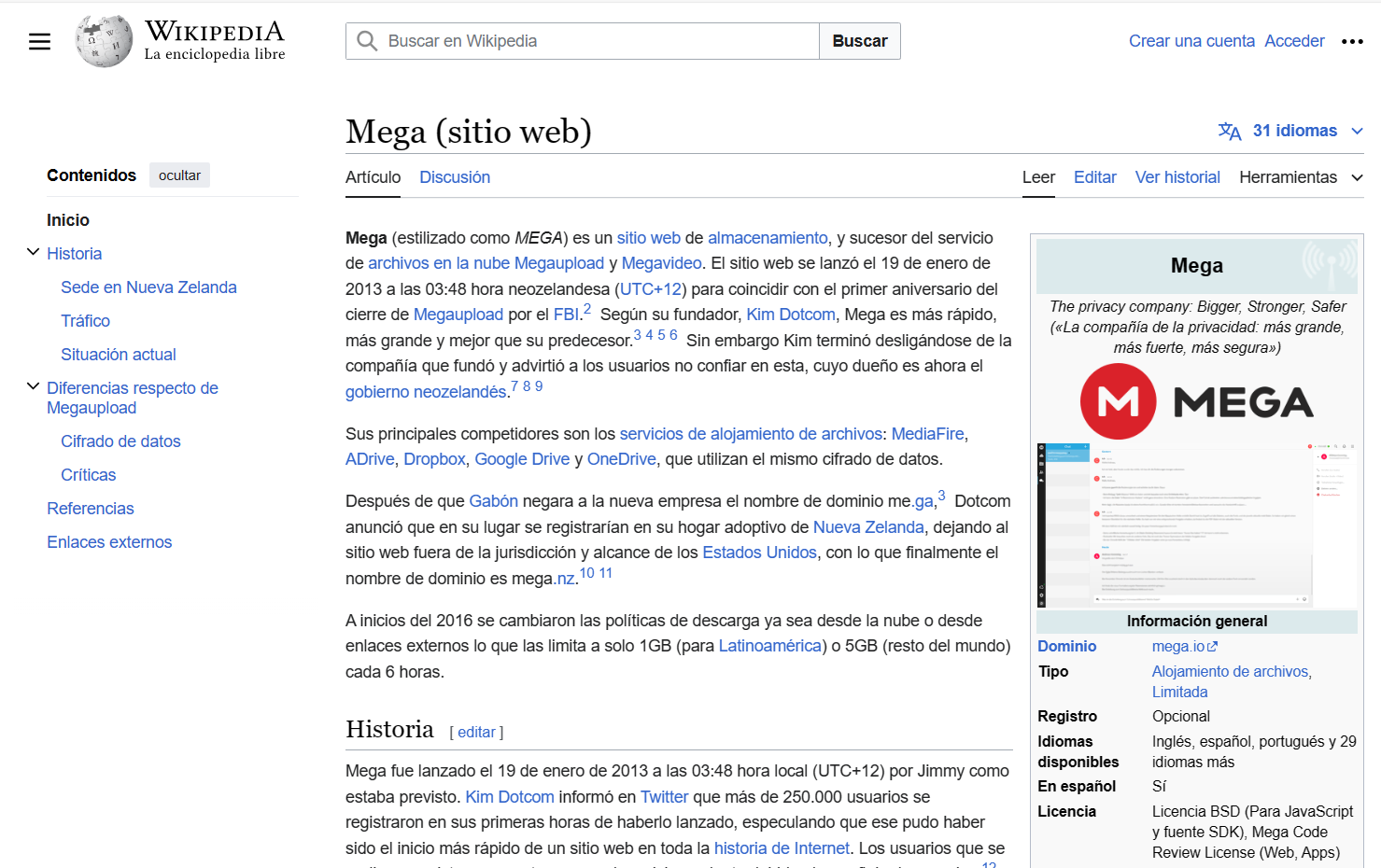Click the Wikipedia globe logo
This screenshot has width=1381, height=868.
(x=104, y=41)
